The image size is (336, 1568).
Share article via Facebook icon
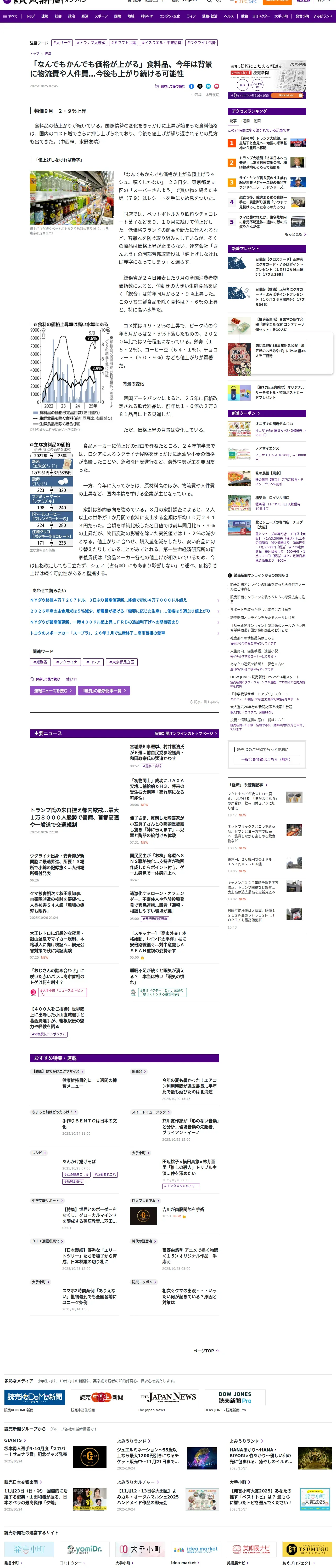click(x=192, y=87)
